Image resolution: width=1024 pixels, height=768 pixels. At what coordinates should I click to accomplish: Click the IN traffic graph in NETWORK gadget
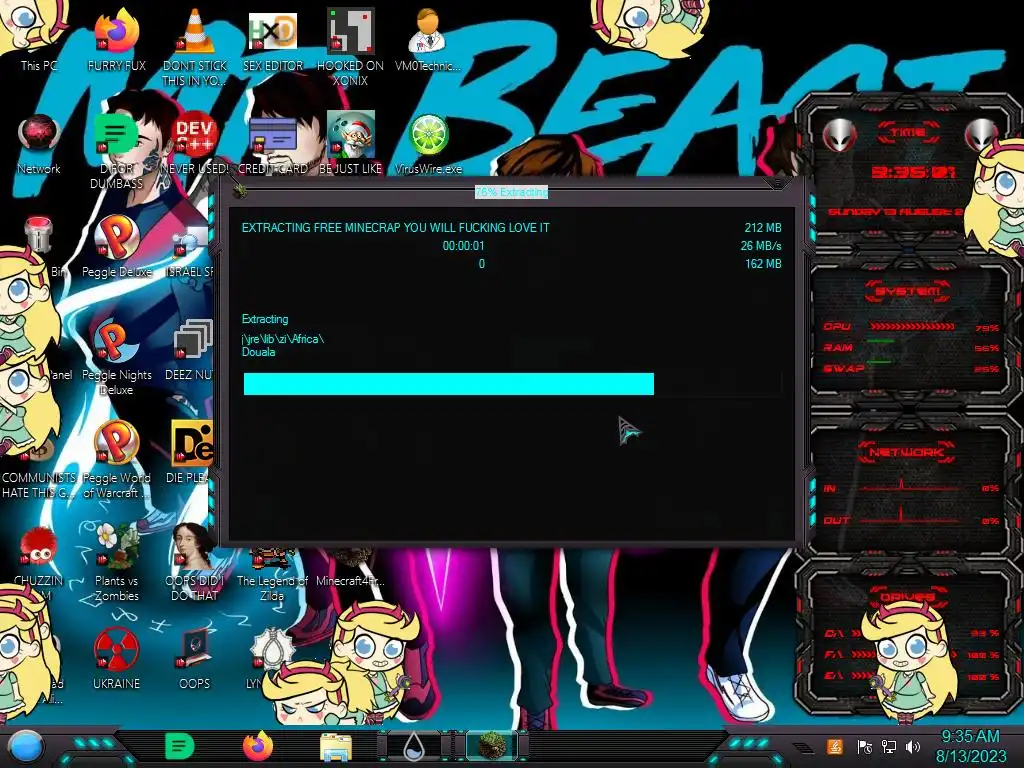coord(908,486)
